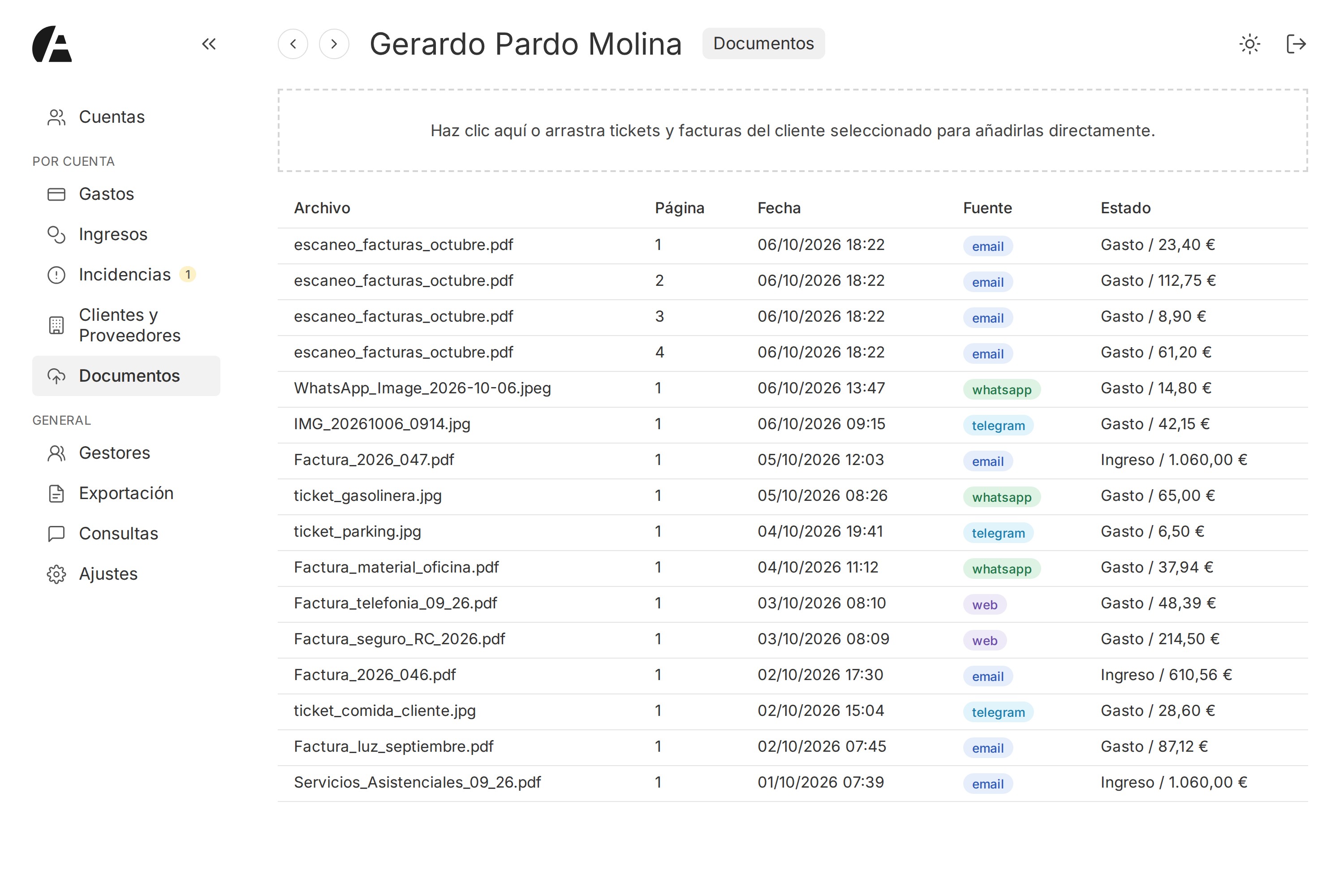Click Ingreso / 610,56 € status

point(1166,675)
